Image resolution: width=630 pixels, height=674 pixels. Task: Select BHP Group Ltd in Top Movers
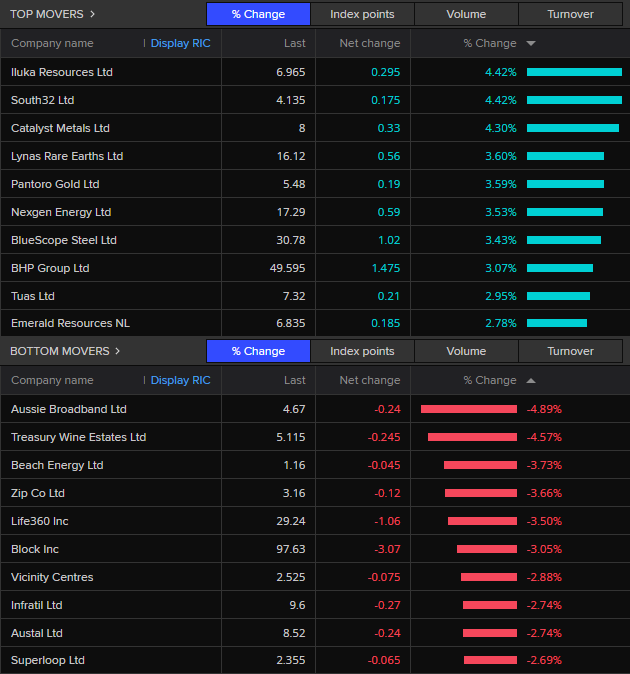click(50, 268)
